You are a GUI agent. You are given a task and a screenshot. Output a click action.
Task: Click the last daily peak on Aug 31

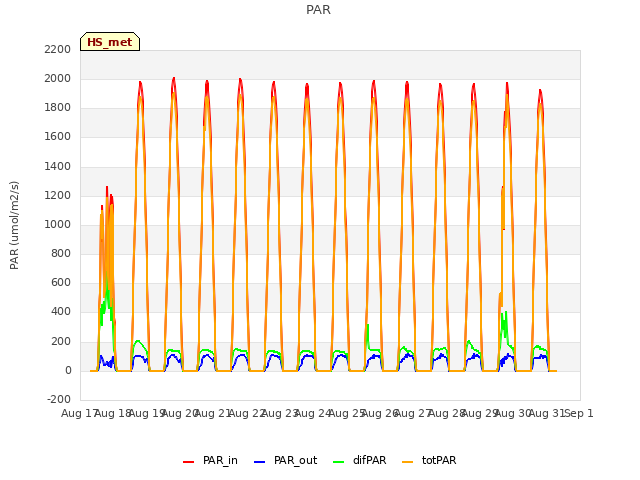coord(540,91)
